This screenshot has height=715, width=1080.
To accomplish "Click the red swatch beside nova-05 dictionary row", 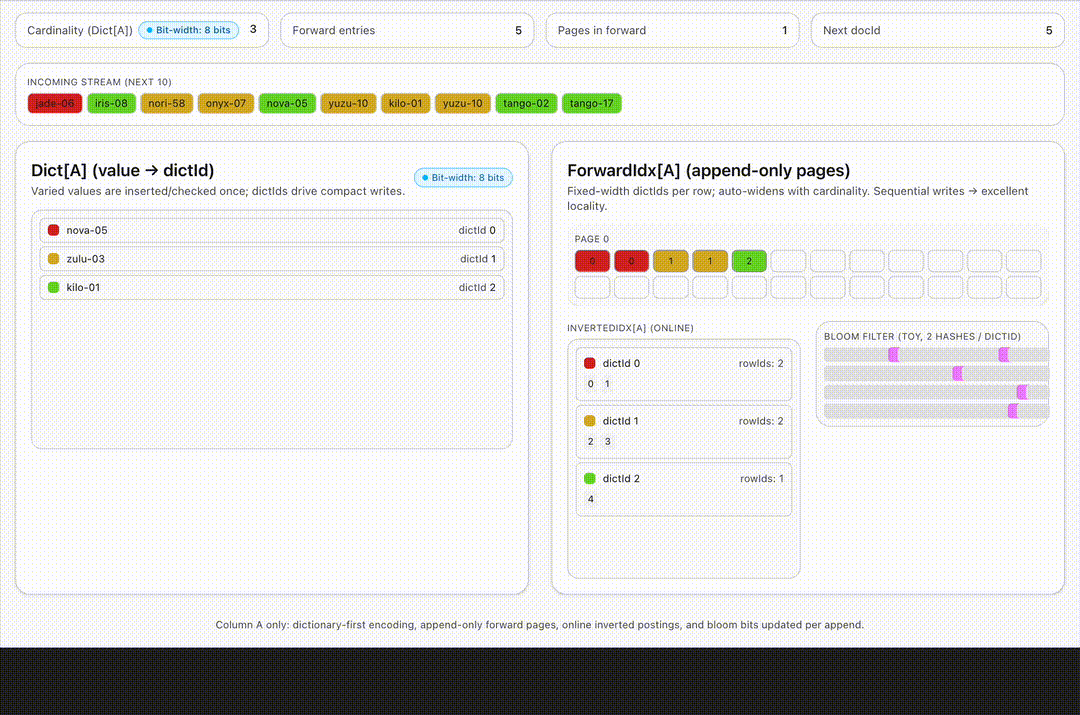I will point(54,230).
